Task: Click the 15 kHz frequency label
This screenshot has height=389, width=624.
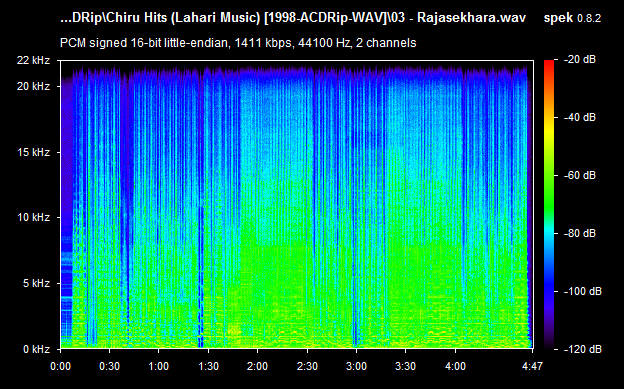Action: tap(33, 152)
